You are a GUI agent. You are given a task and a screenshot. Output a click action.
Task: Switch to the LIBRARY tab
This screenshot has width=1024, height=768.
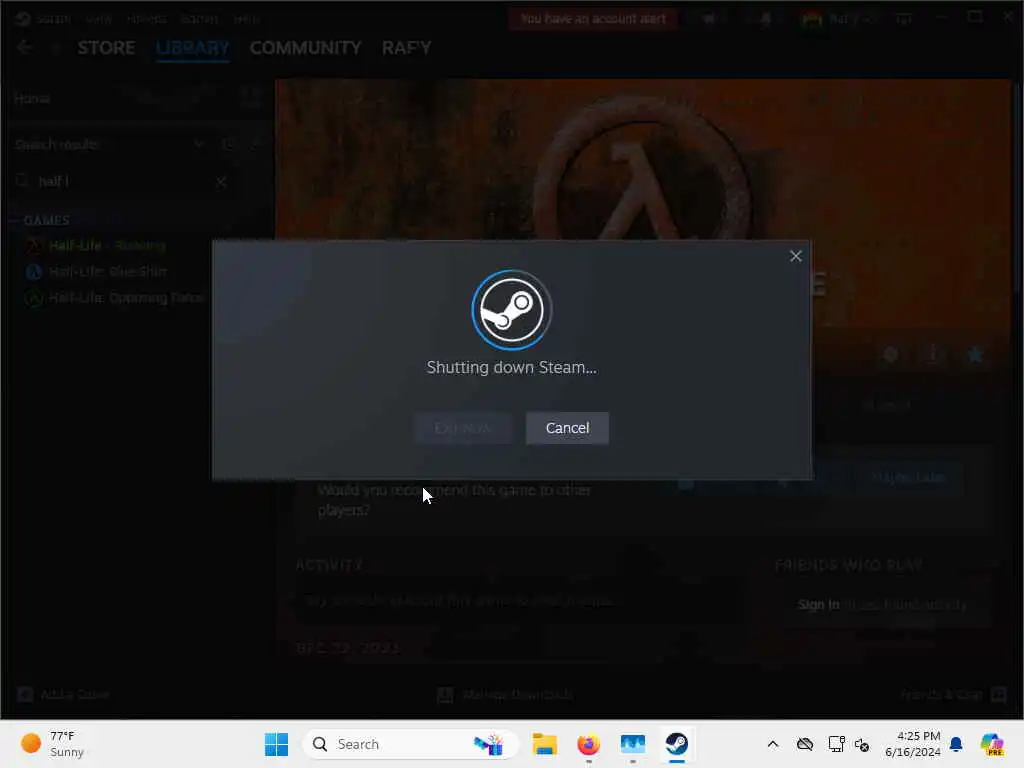tap(192, 48)
